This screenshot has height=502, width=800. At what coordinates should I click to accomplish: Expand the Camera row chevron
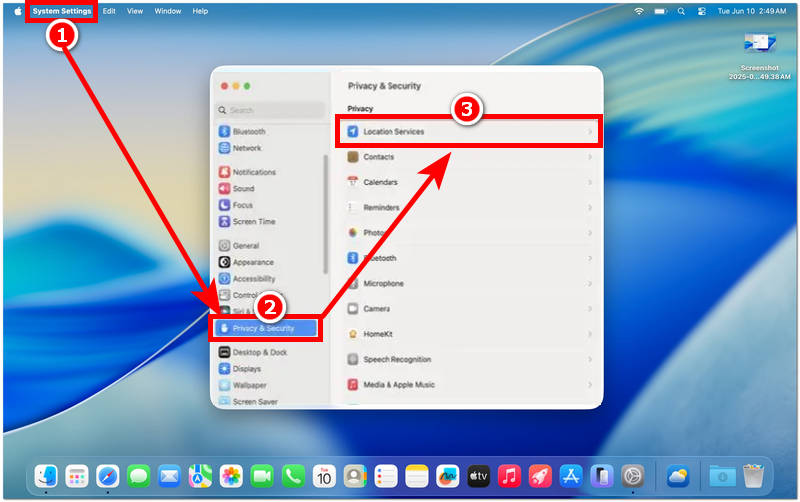(x=589, y=309)
